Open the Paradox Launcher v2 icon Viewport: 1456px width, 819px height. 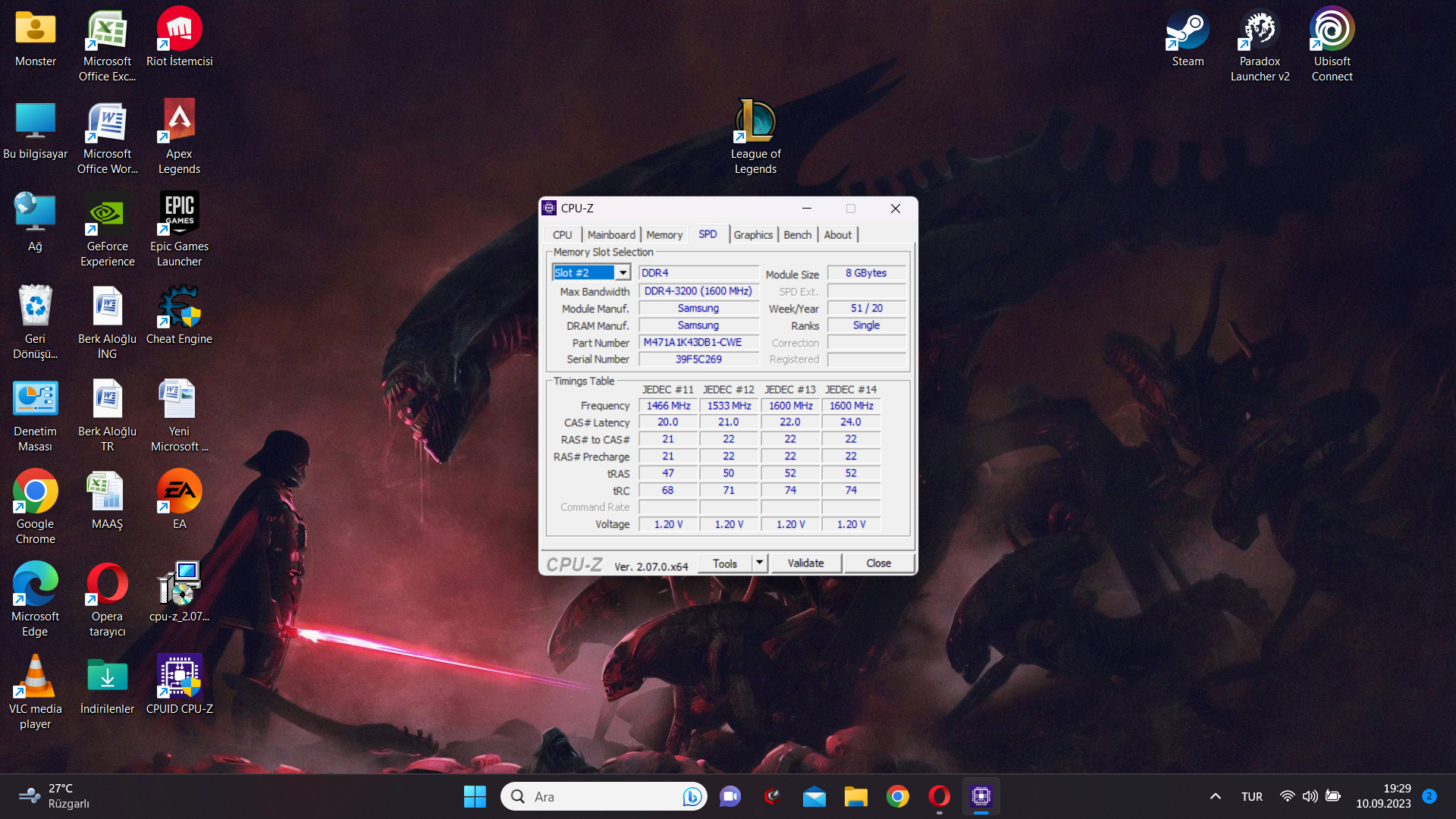(x=1260, y=30)
